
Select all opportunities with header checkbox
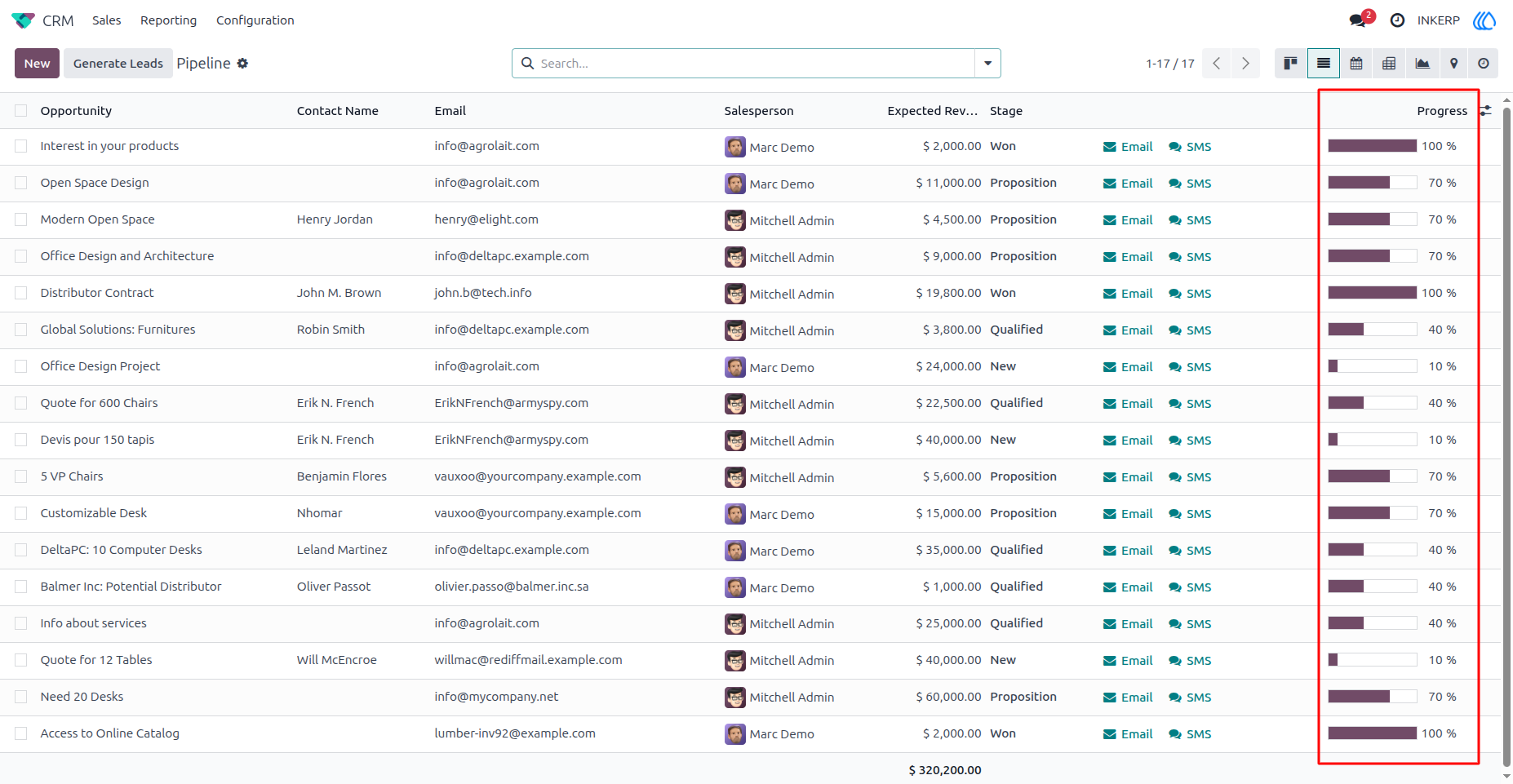pos(21,111)
